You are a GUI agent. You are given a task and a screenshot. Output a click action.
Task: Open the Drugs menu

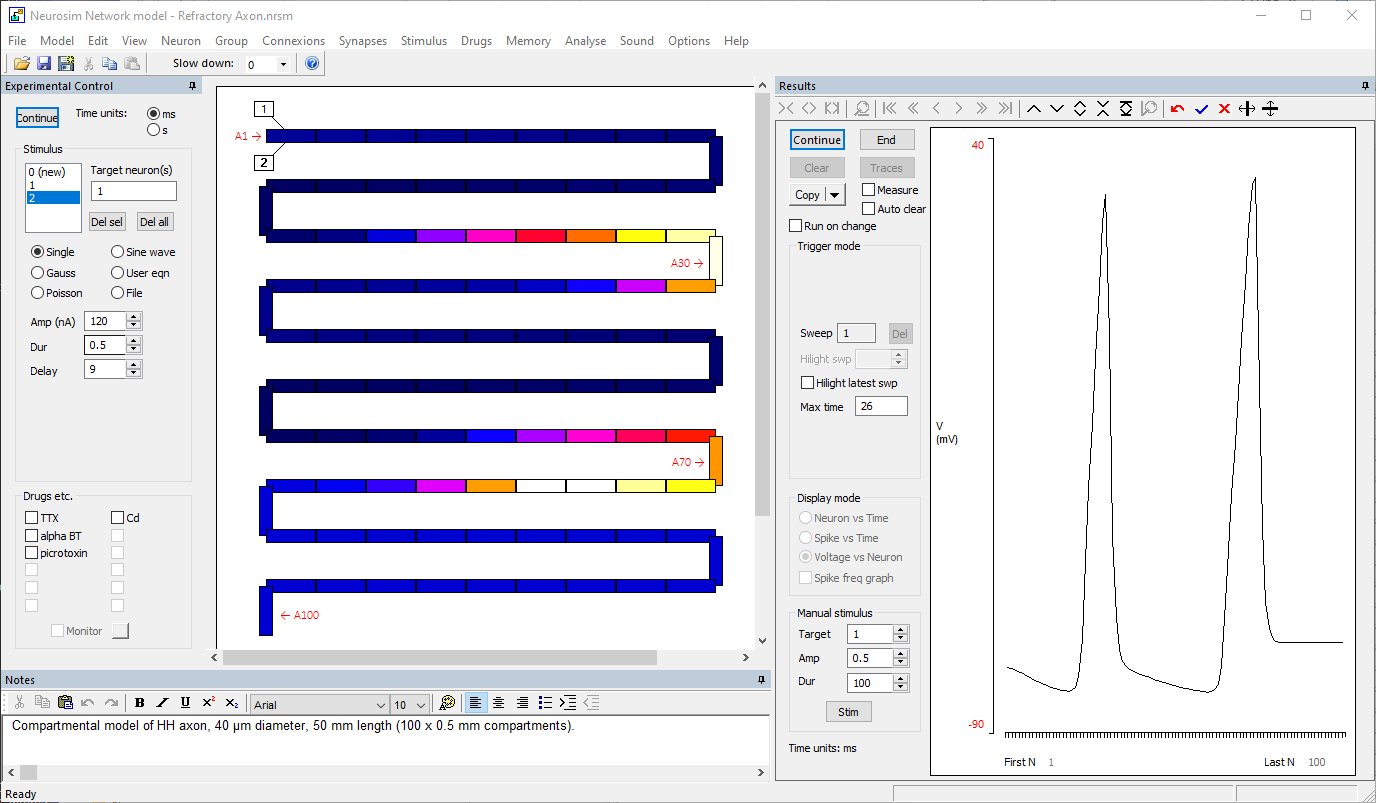[x=477, y=41]
